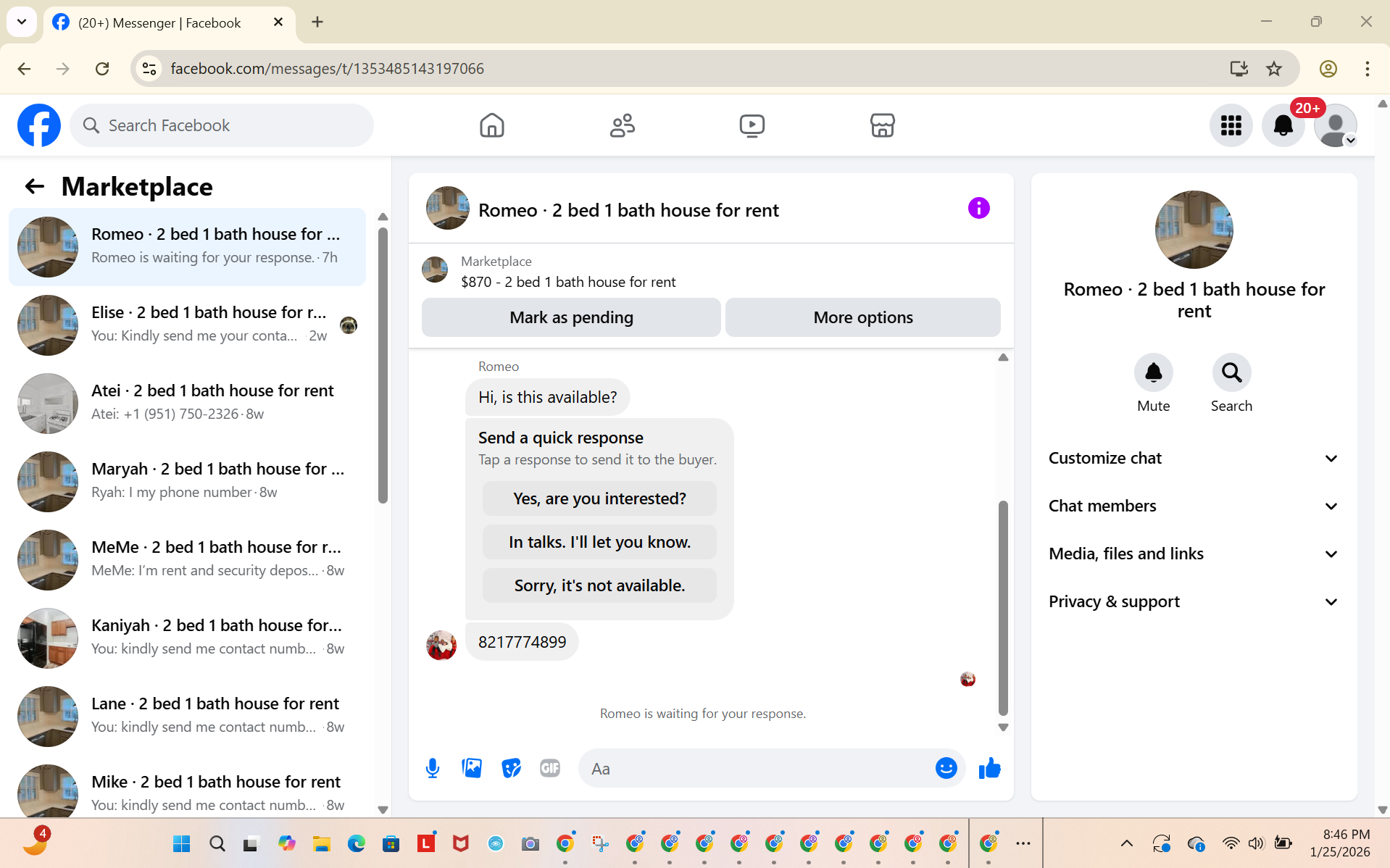Go back from Marketplace chats list
Image resolution: width=1390 pixels, height=868 pixels.
click(x=34, y=187)
